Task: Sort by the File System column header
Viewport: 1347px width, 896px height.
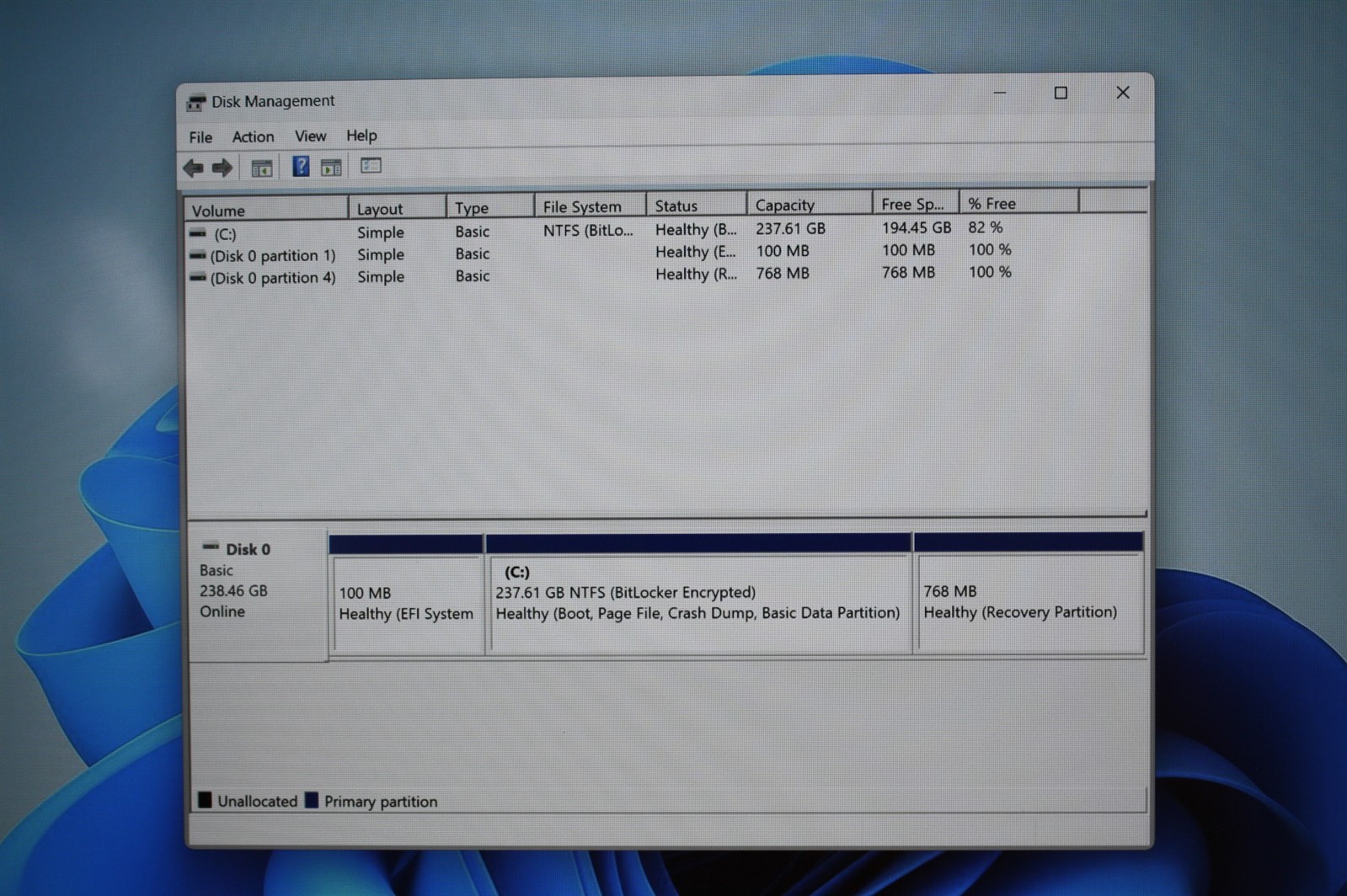Action: [x=590, y=206]
